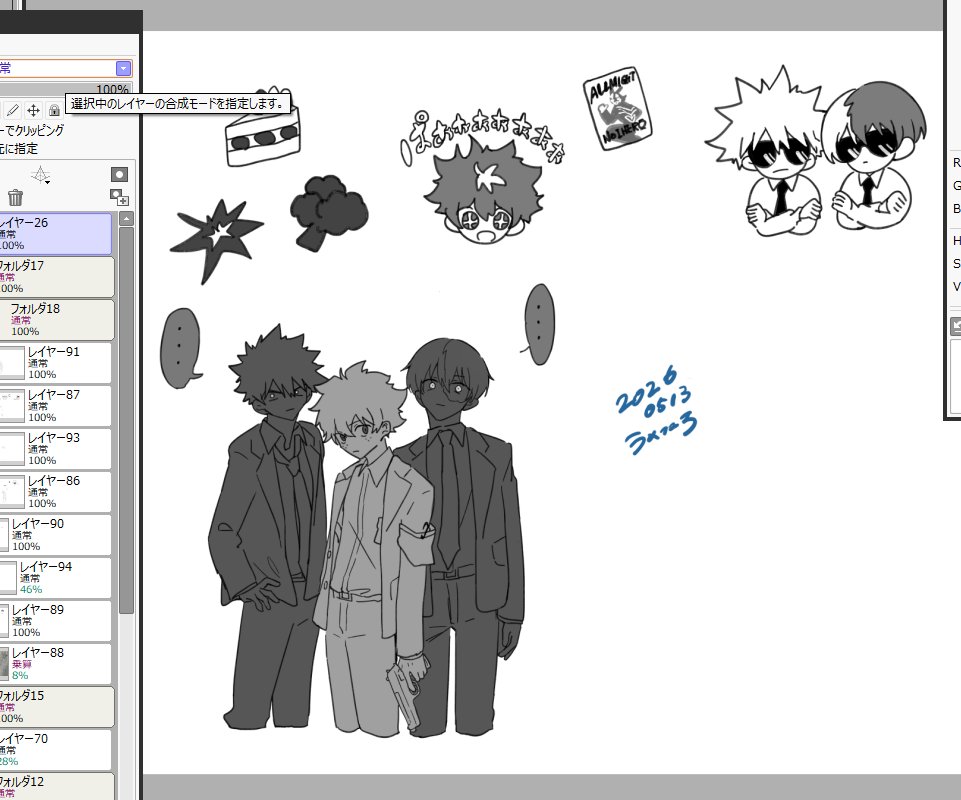The width and height of the screenshot is (961, 800).
Task: Click the layer list vertical scrollbar thumb
Action: click(126, 421)
